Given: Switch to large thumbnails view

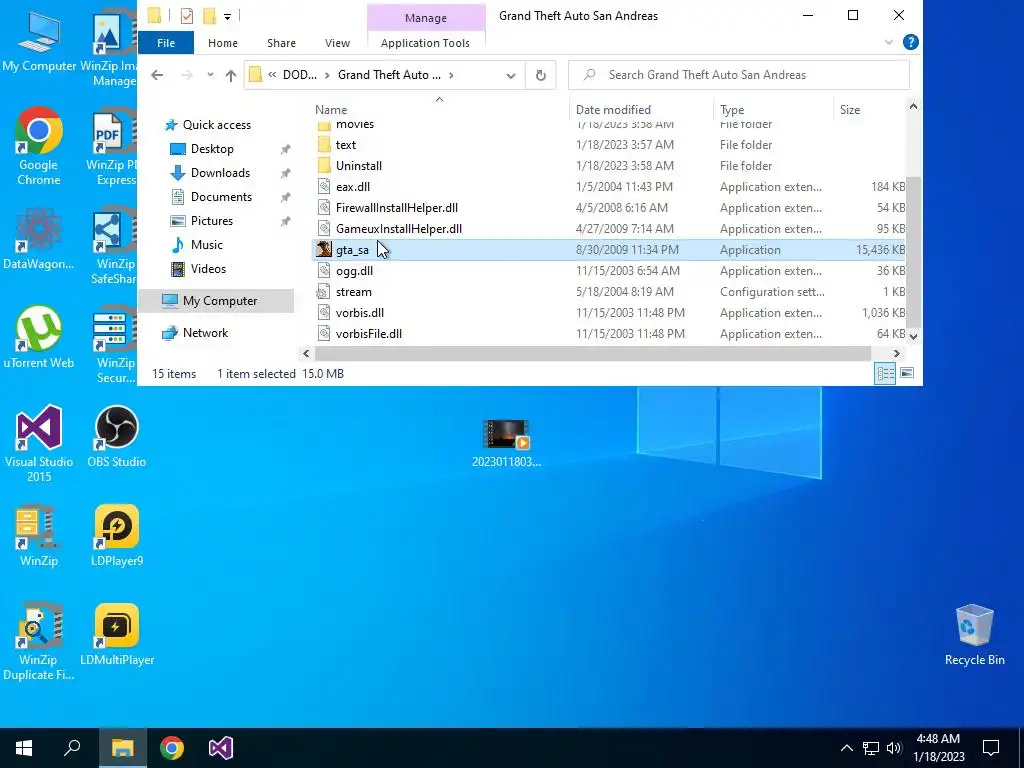Looking at the screenshot, I should tap(907, 374).
